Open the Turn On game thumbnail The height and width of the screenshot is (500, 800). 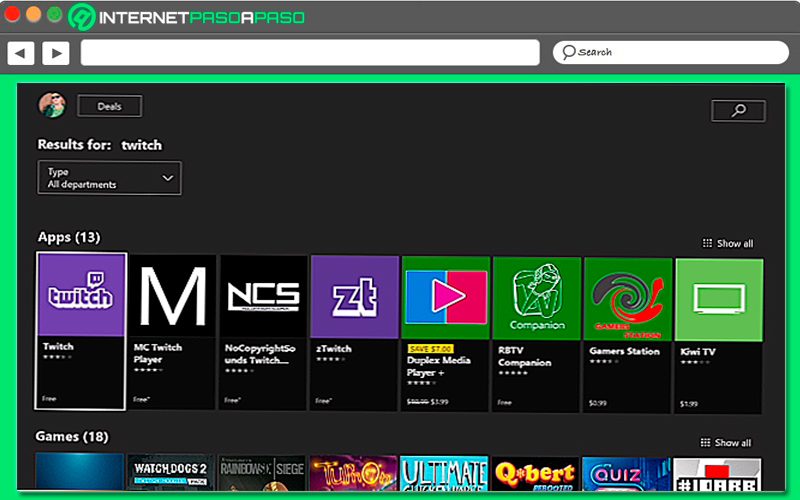tap(353, 473)
